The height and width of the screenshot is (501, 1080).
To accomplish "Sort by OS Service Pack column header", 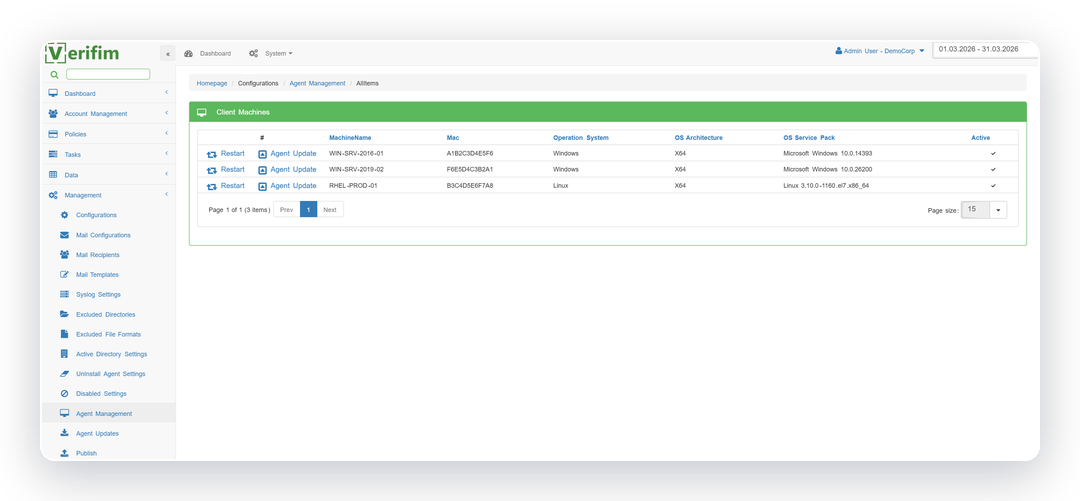I will (x=809, y=138).
